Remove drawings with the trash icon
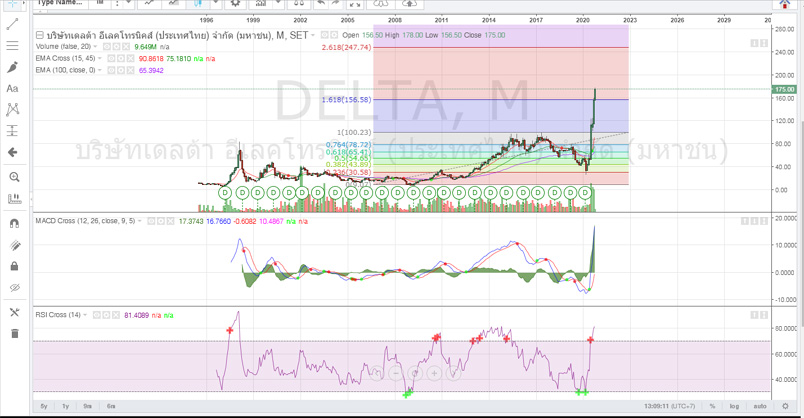Viewport: 804px width, 418px height. tap(14, 333)
